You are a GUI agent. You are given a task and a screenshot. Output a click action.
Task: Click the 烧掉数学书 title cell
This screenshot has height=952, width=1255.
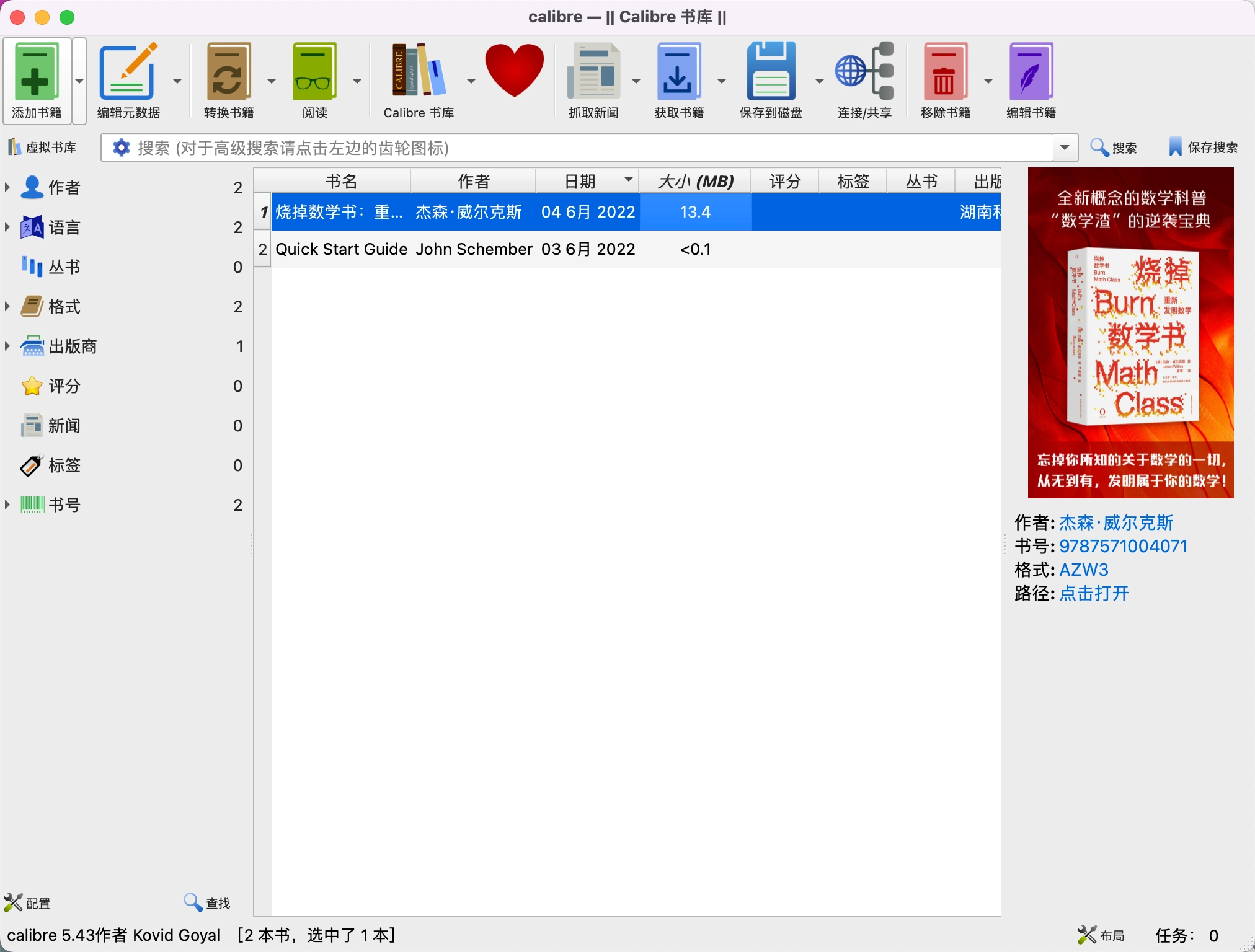pyautogui.click(x=340, y=212)
